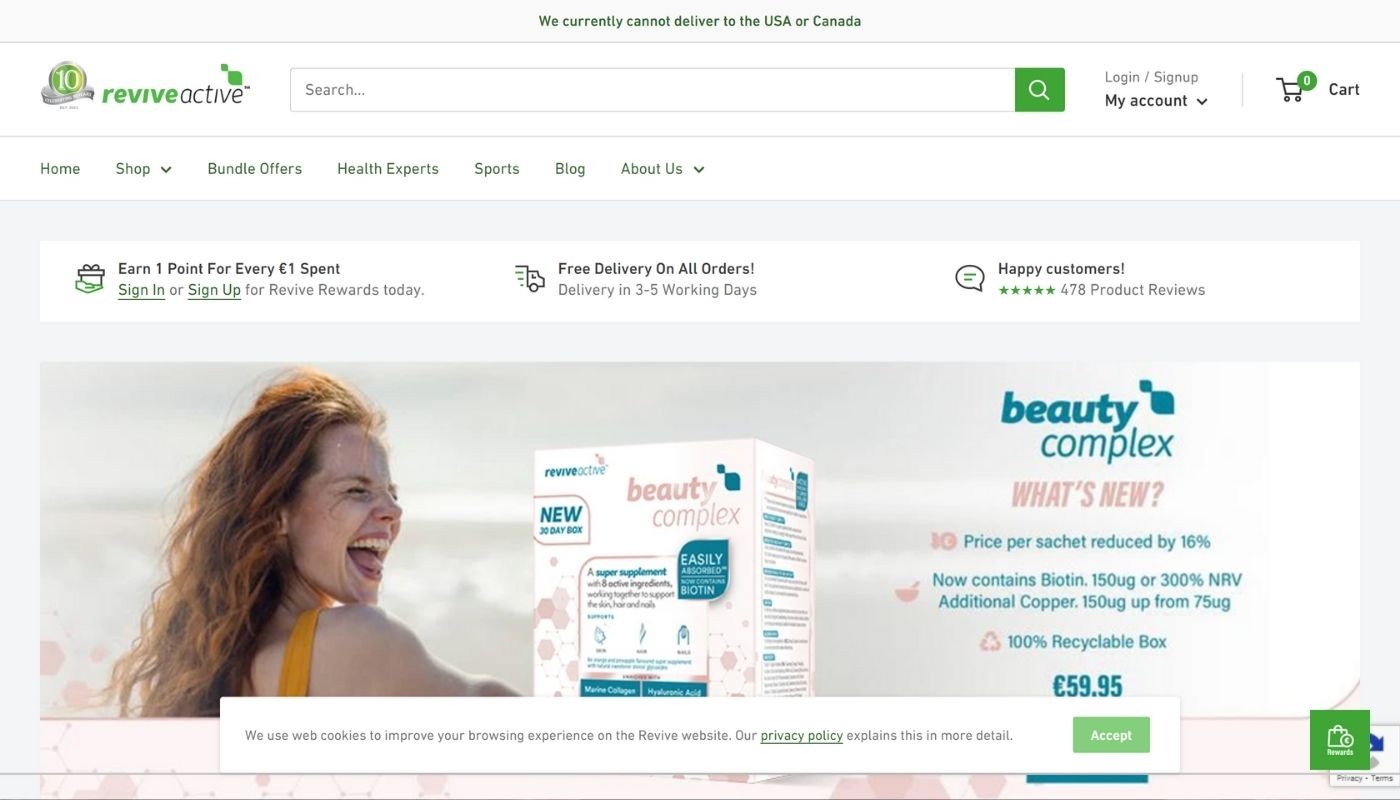This screenshot has height=800, width=1400.
Task: Open the Health Experts menu item
Action: [388, 169]
